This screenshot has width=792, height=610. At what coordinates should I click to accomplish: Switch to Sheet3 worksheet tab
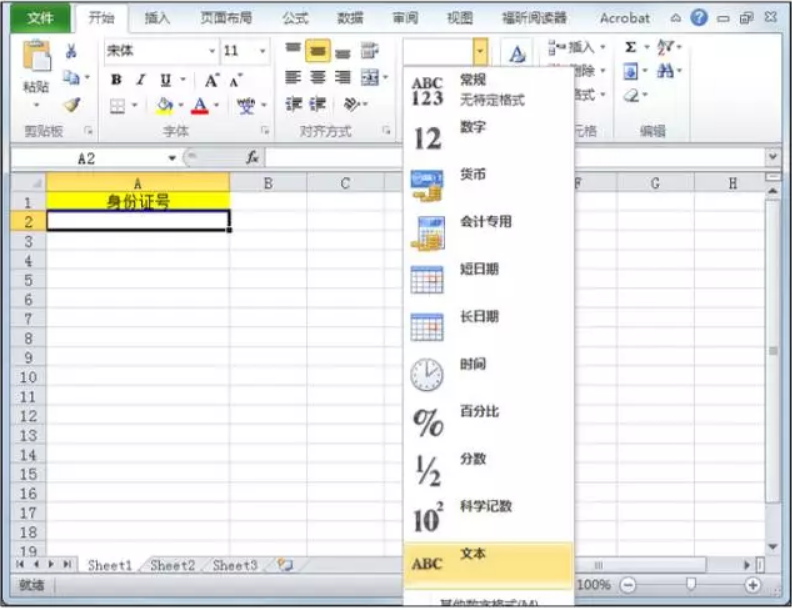point(235,565)
